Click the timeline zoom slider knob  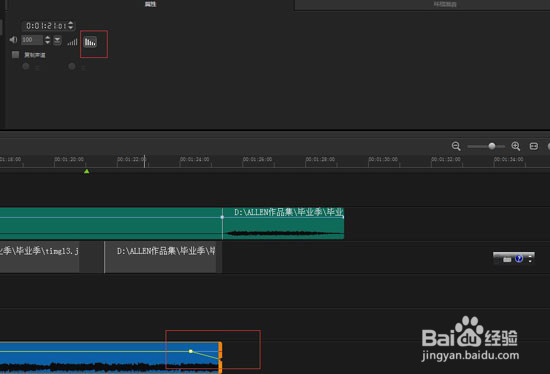click(x=492, y=146)
